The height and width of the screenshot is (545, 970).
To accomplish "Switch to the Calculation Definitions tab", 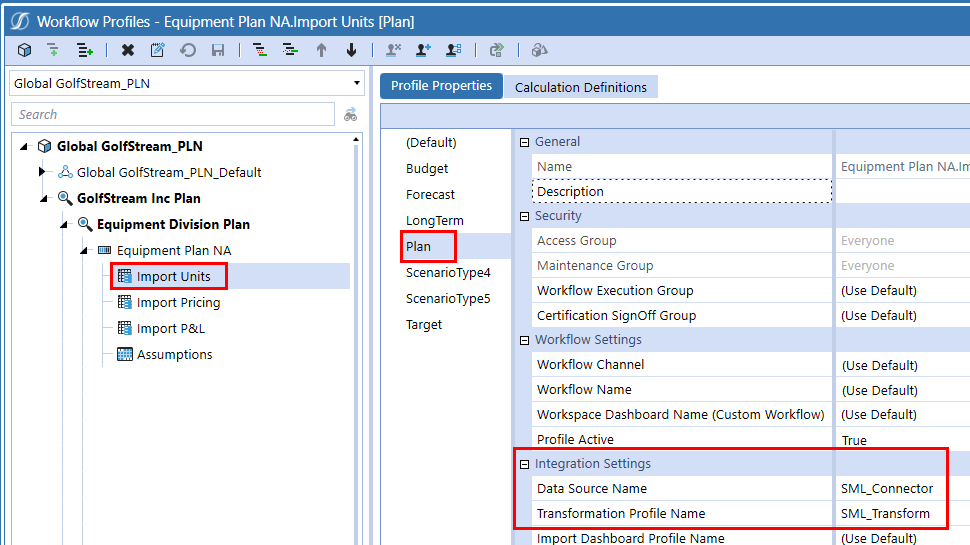I will click(x=581, y=87).
